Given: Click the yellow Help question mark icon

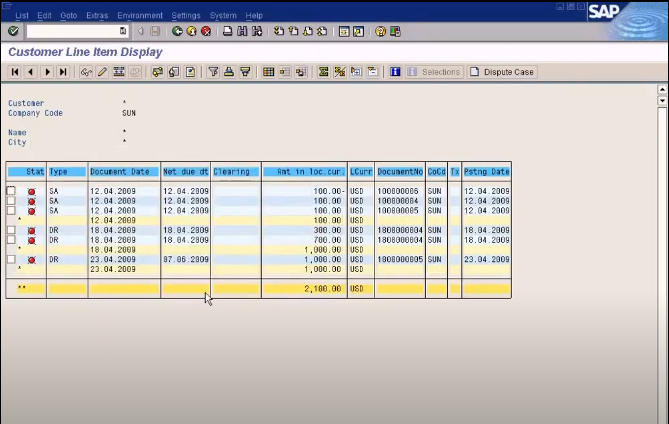Looking at the screenshot, I should click(380, 31).
